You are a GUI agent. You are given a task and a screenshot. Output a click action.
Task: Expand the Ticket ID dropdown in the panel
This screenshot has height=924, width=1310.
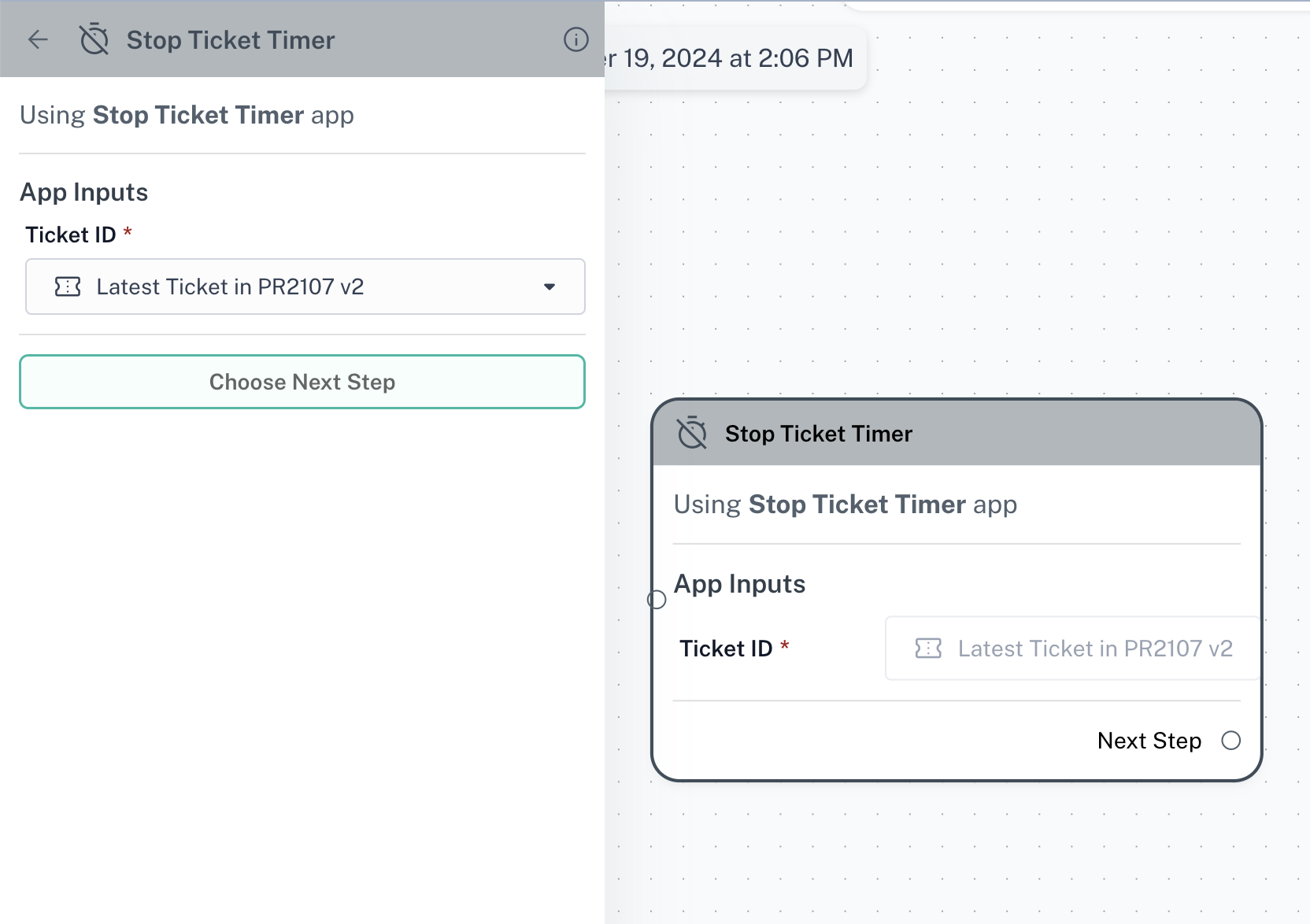click(550, 286)
